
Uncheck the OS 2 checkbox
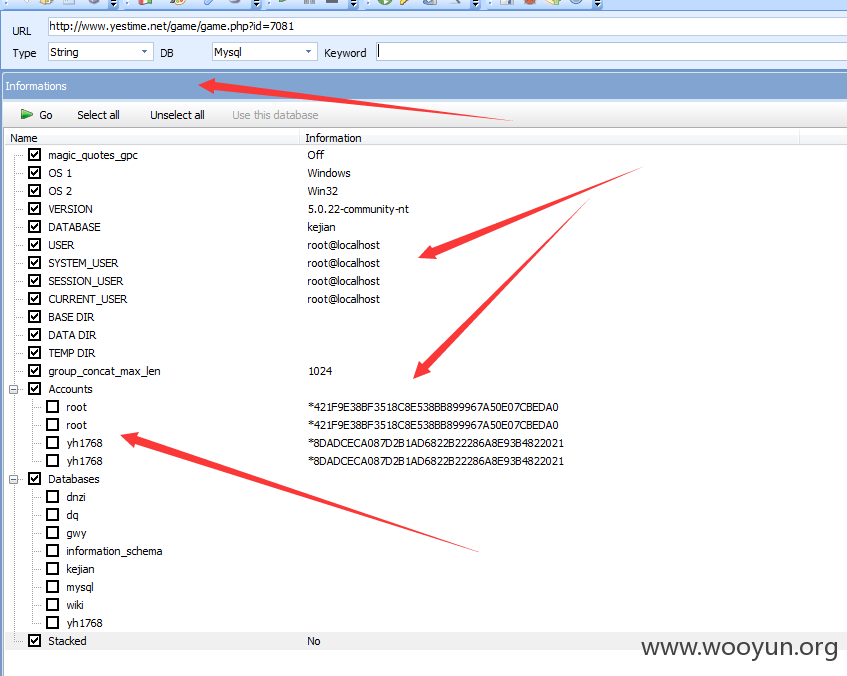click(35, 190)
